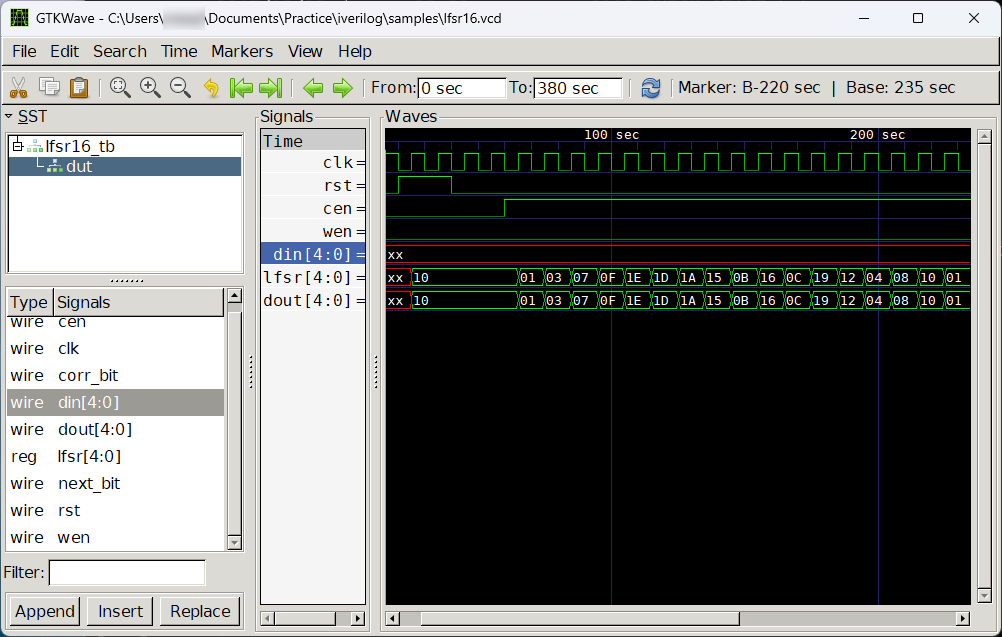Find previous edge with left green arrow
This screenshot has height=637, width=1002.
coord(312,88)
